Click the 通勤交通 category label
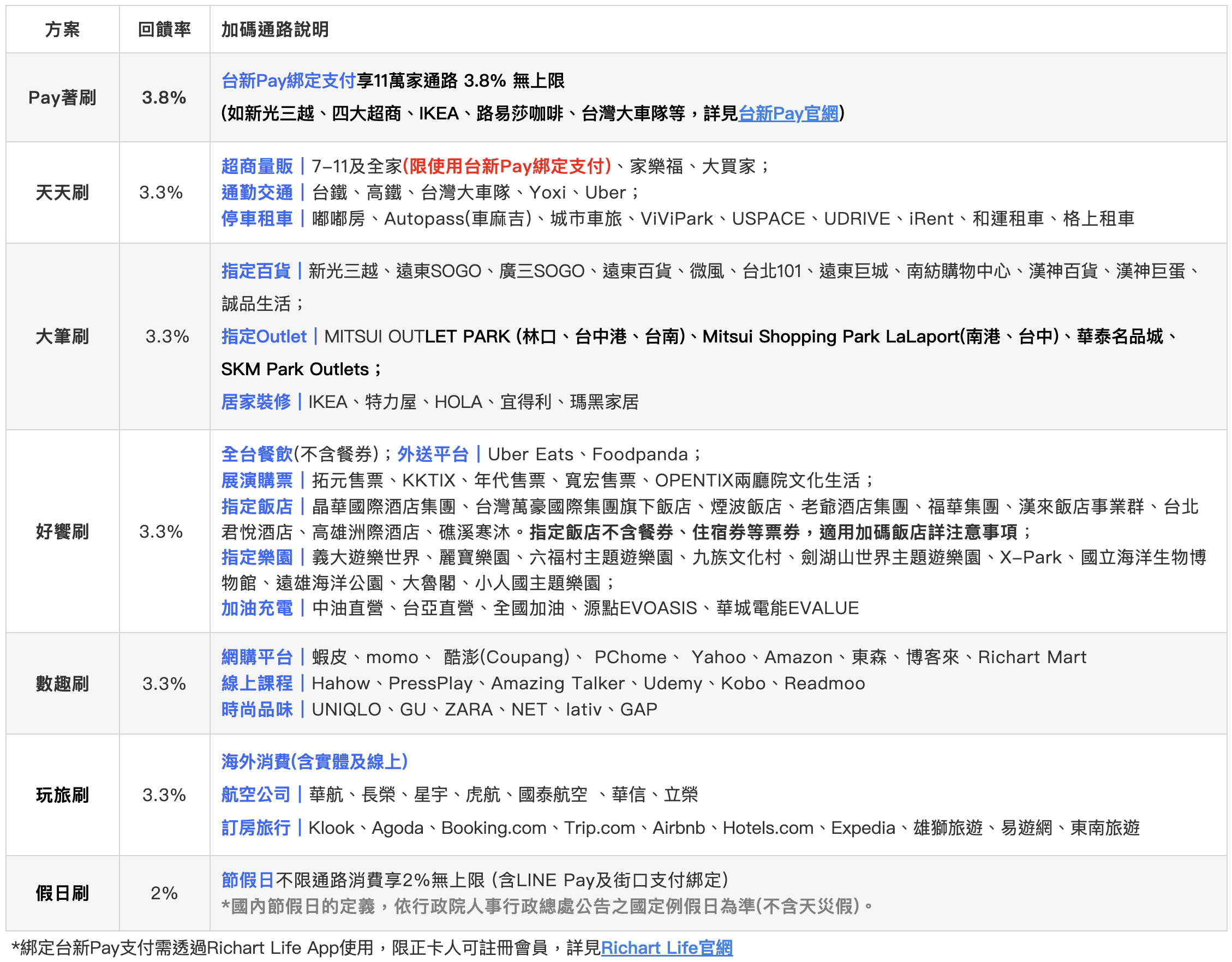The width and height of the screenshot is (1232, 962). [x=257, y=193]
